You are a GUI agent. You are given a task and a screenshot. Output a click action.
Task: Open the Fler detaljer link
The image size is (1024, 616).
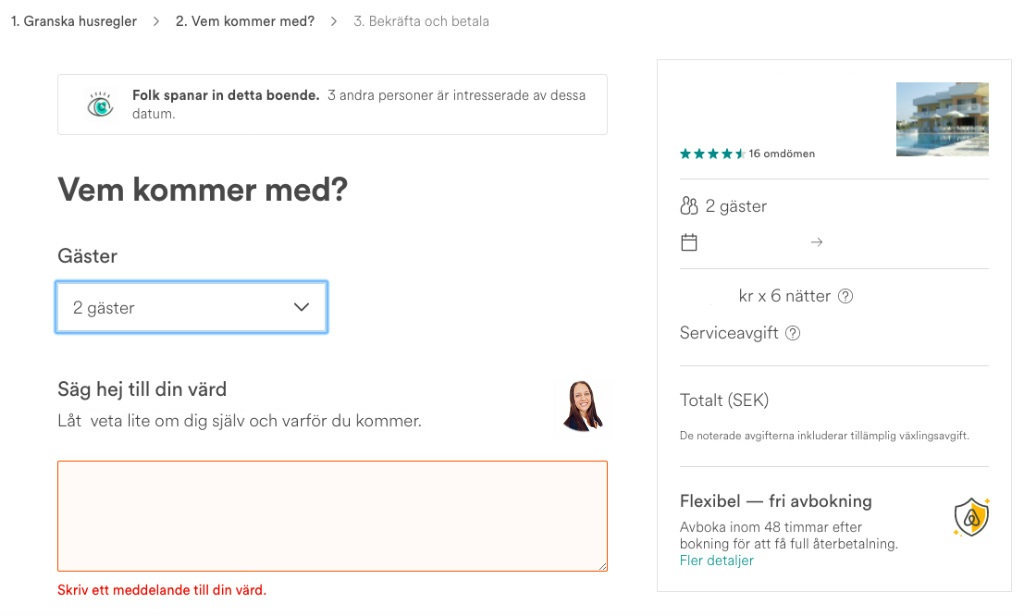click(716, 560)
